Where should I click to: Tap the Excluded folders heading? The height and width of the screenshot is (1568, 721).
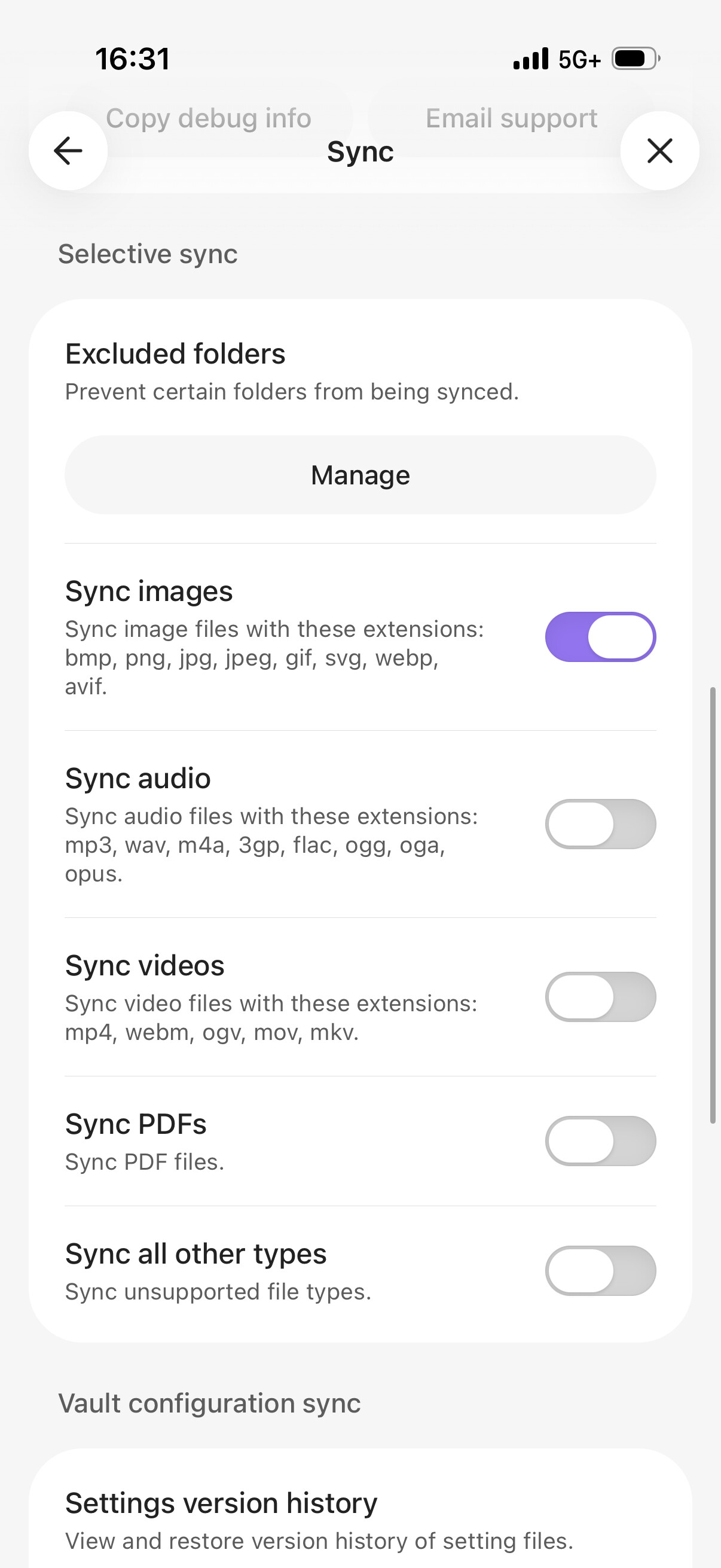coord(175,353)
